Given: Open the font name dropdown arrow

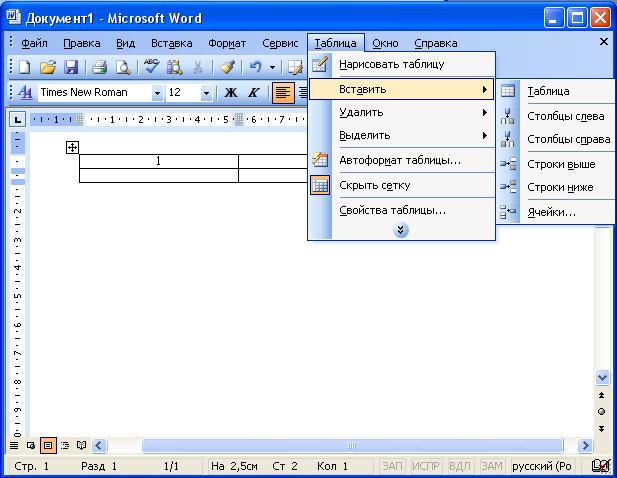Looking at the screenshot, I should click(x=157, y=93).
